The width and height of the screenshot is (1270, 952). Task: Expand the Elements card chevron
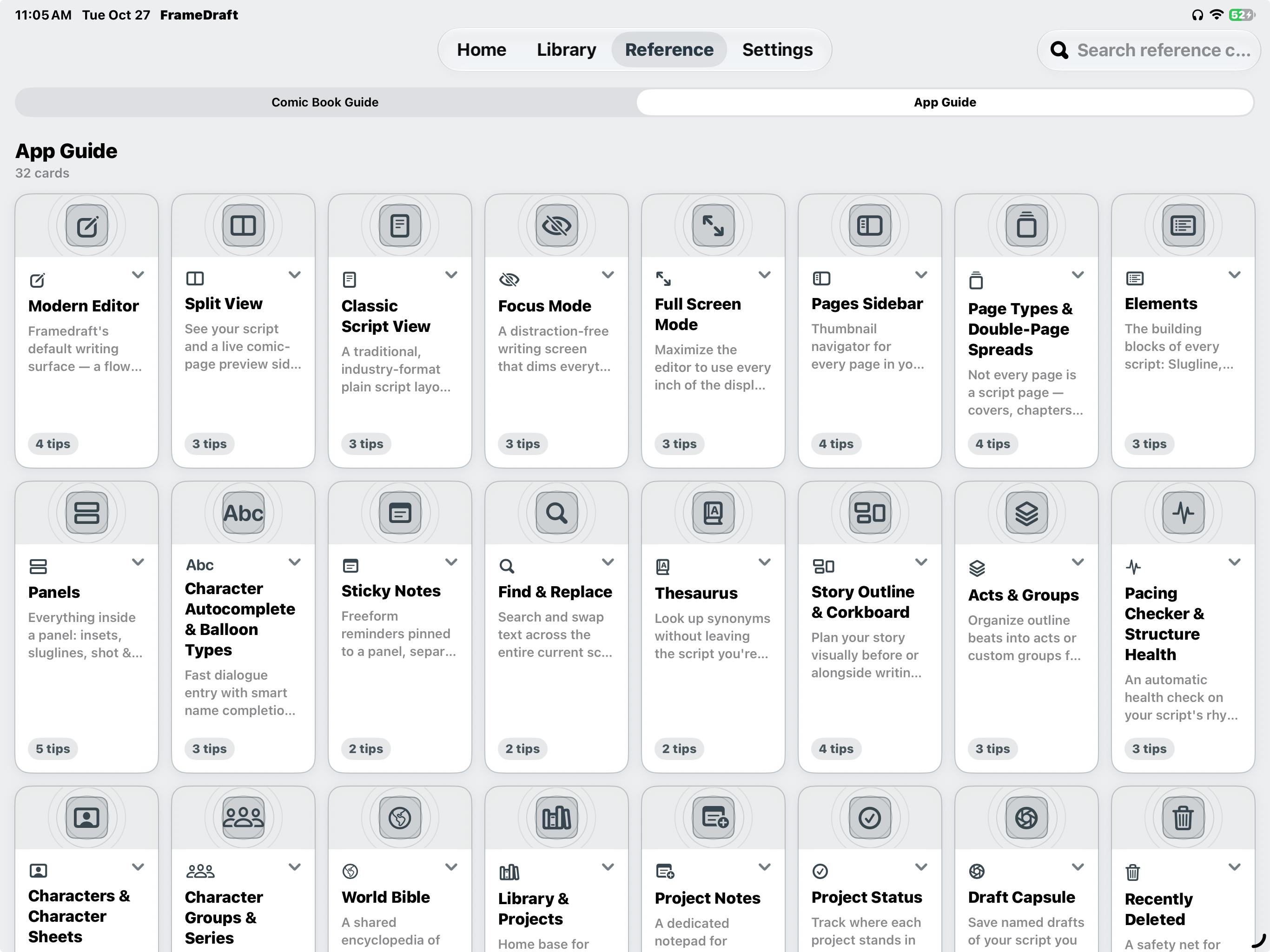pyautogui.click(x=1234, y=275)
